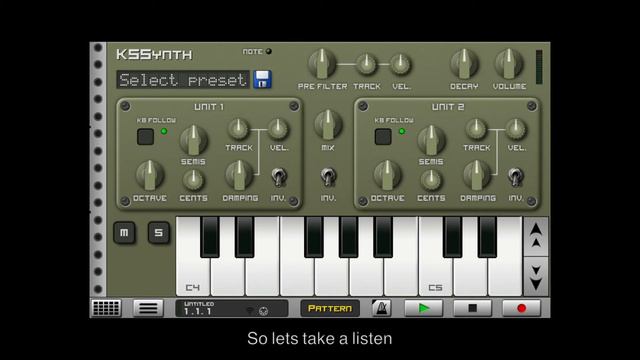640x360 pixels.
Task: Toggle Unit 1 KB Follow button
Action: (145, 136)
